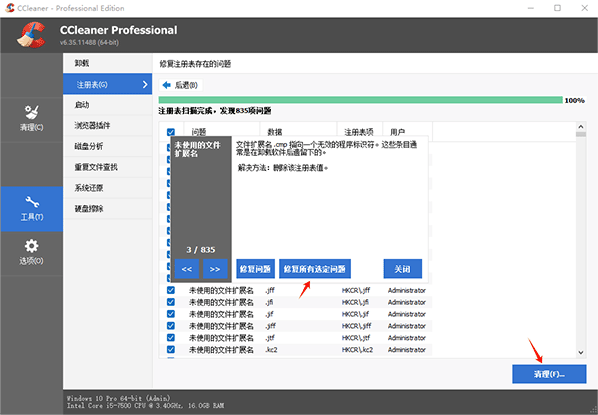598x415 pixels.
Task: Click the 修复问题 fix issue button
Action: [256, 269]
